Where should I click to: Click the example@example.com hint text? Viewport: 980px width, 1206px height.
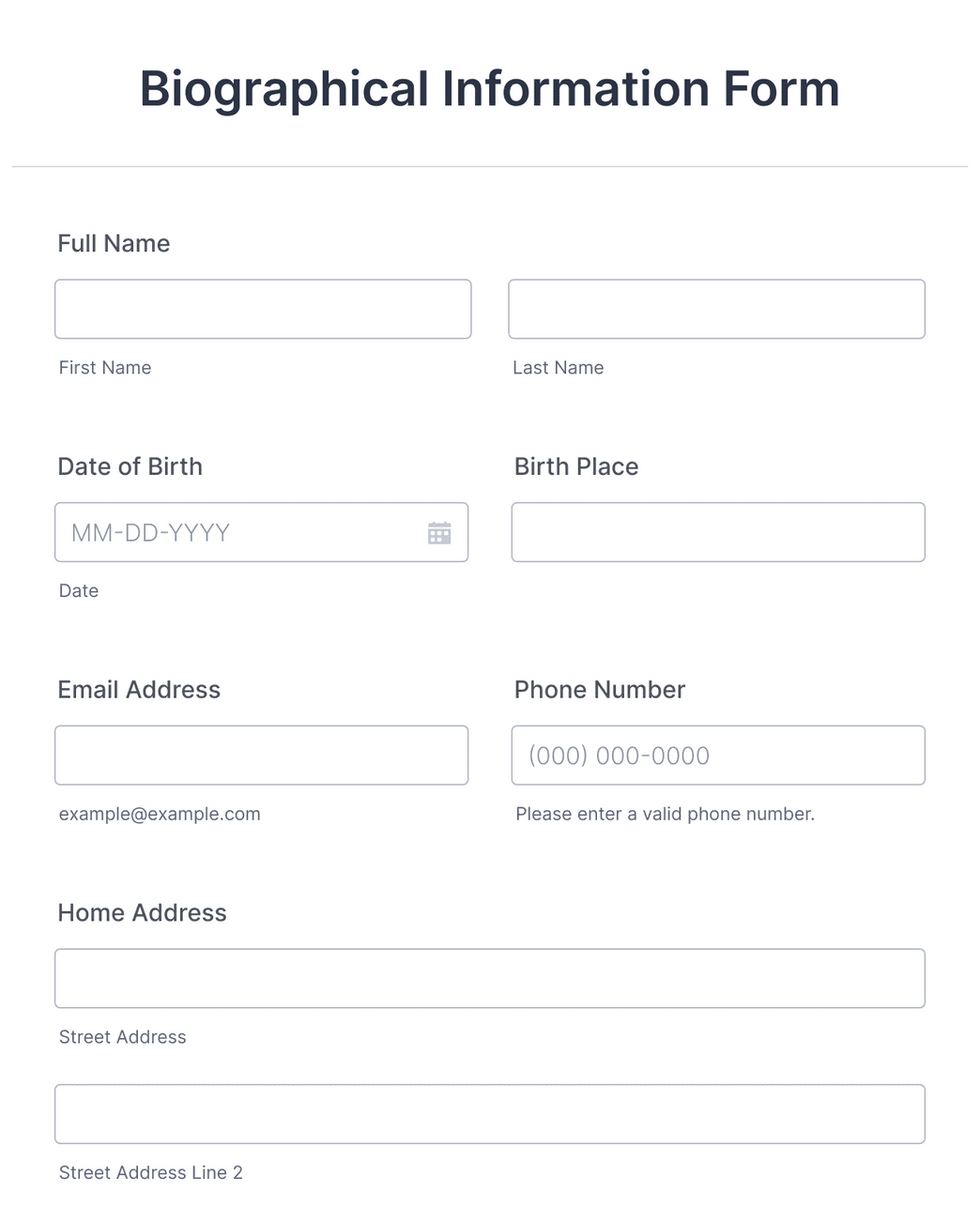160,814
